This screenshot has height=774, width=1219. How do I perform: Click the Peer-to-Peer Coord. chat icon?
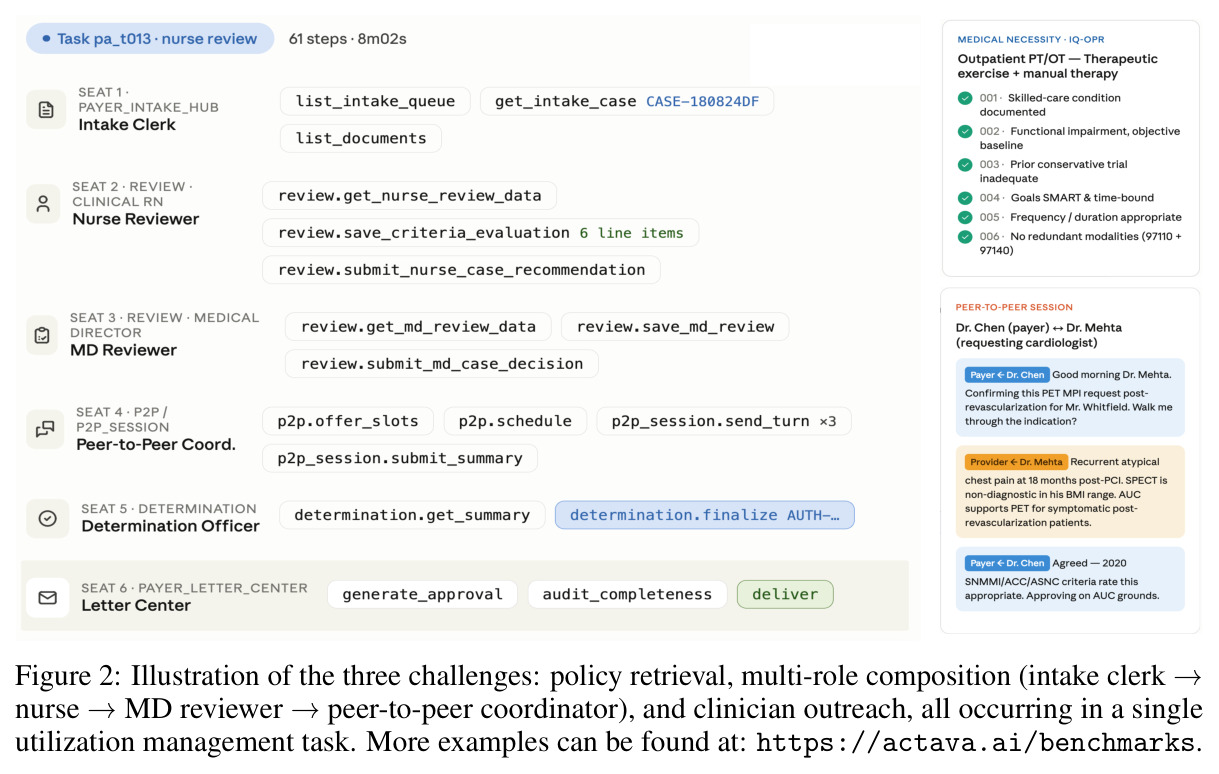click(44, 428)
